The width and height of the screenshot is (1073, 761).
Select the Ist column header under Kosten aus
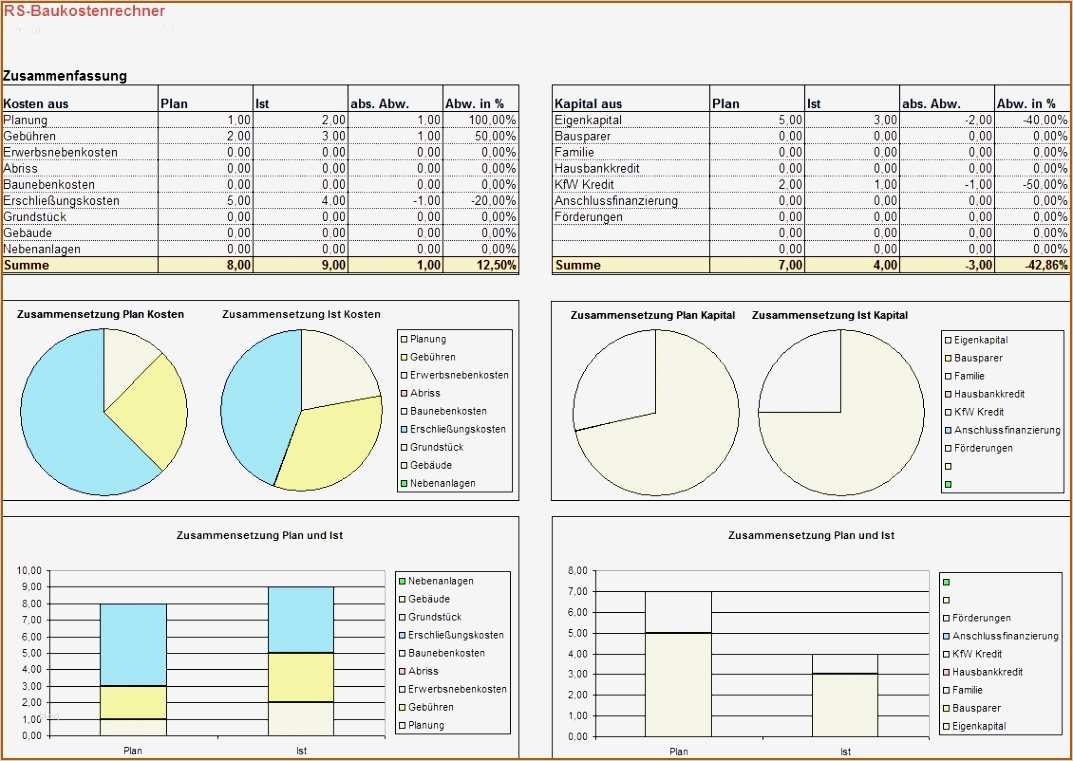[x=264, y=102]
